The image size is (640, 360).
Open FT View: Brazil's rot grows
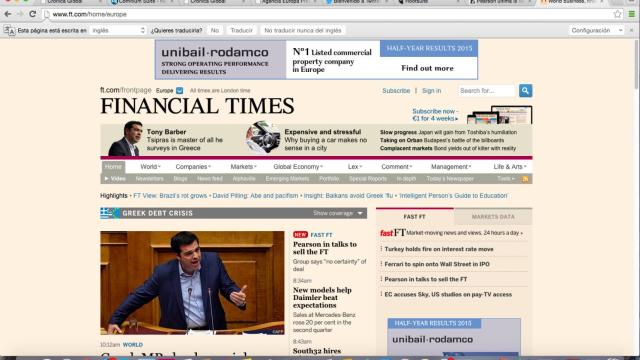[x=170, y=196]
